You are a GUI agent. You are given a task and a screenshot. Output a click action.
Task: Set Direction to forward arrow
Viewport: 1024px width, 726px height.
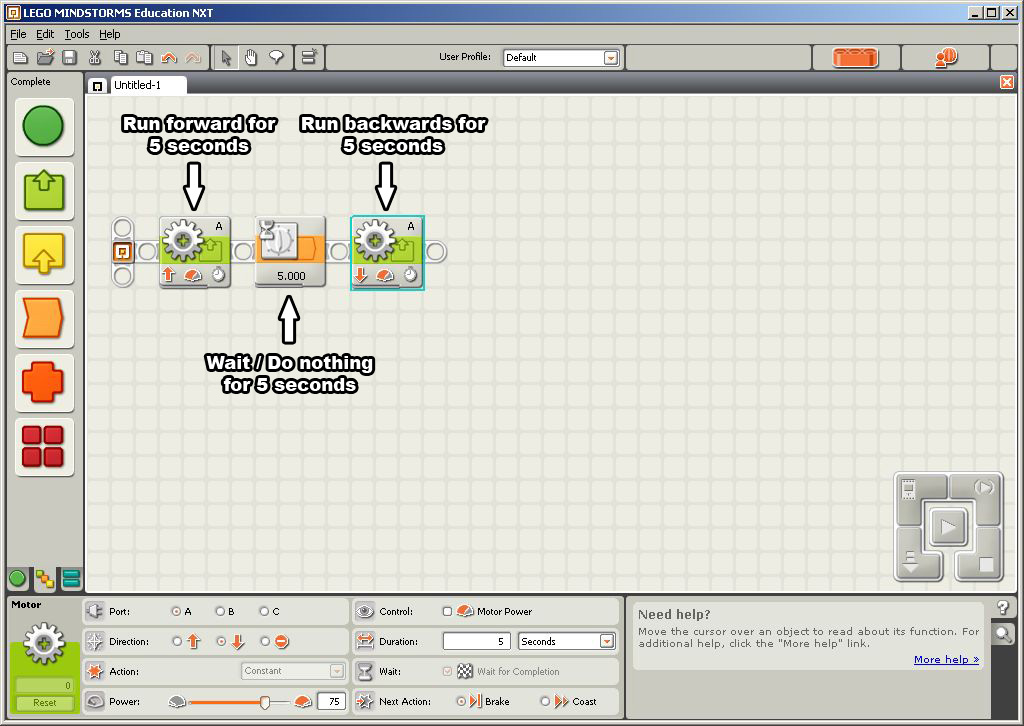pyautogui.click(x=177, y=642)
